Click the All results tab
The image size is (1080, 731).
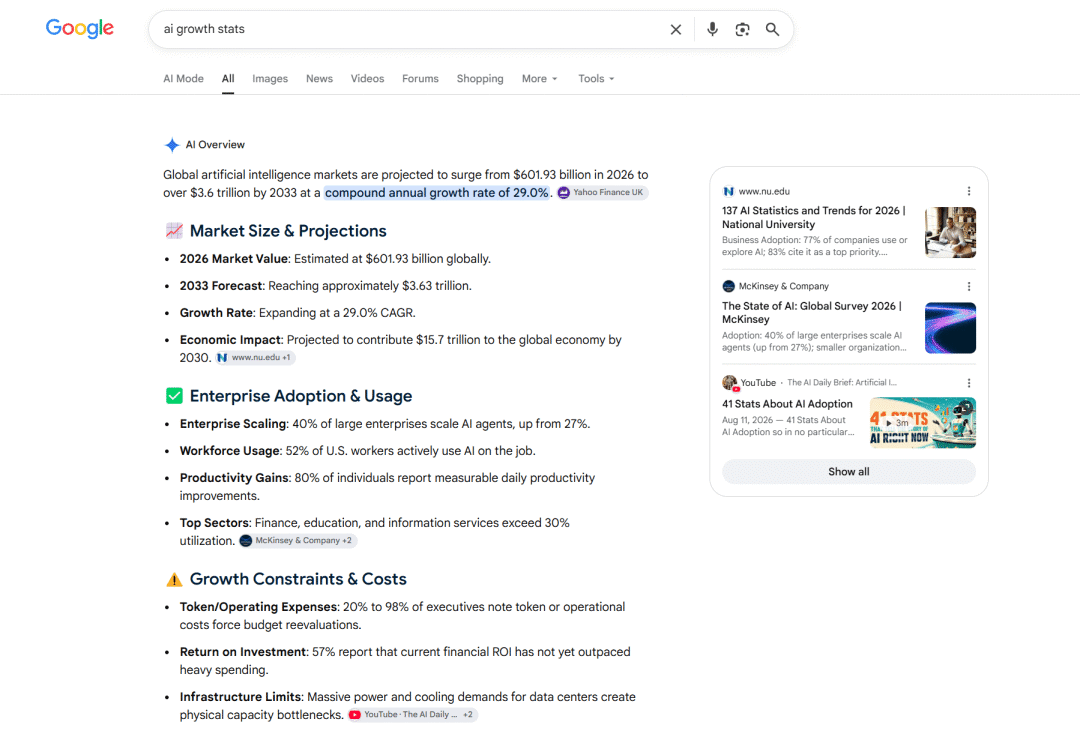coord(228,79)
